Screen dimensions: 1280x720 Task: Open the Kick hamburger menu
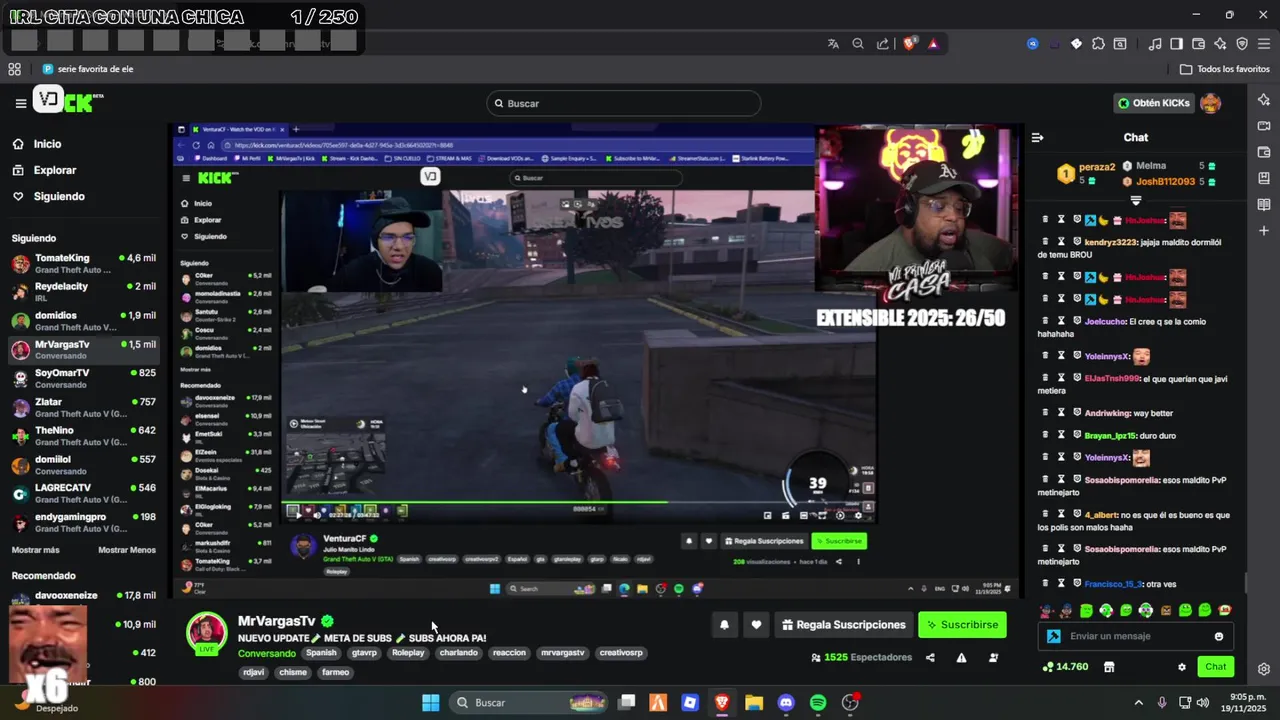click(20, 103)
